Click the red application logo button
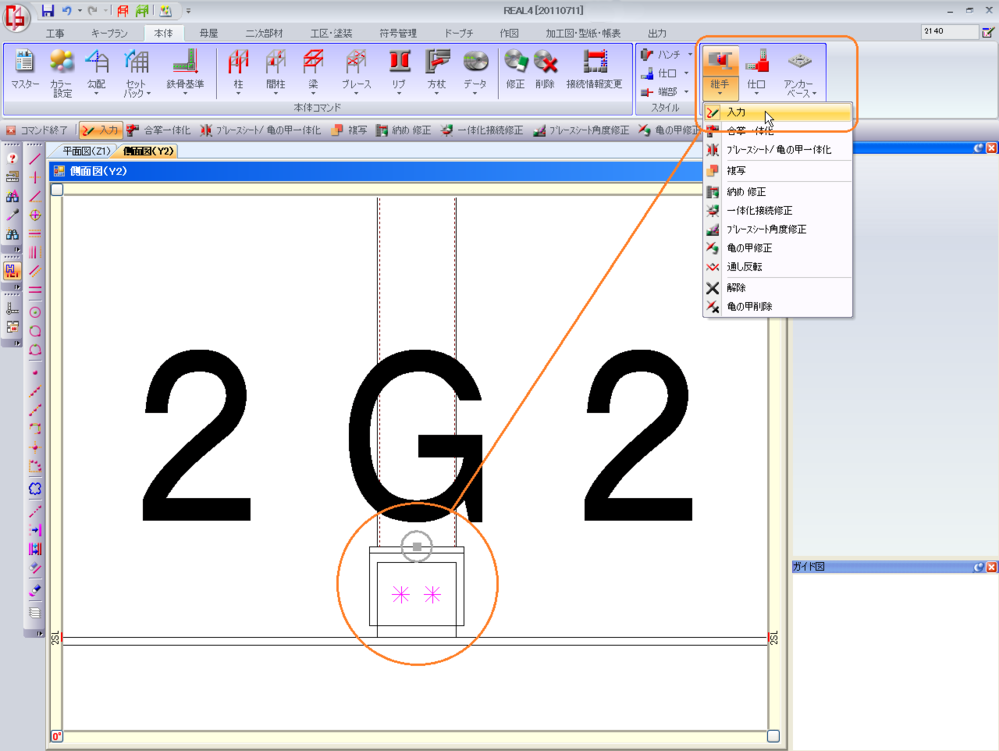999x751 pixels. 15,17
